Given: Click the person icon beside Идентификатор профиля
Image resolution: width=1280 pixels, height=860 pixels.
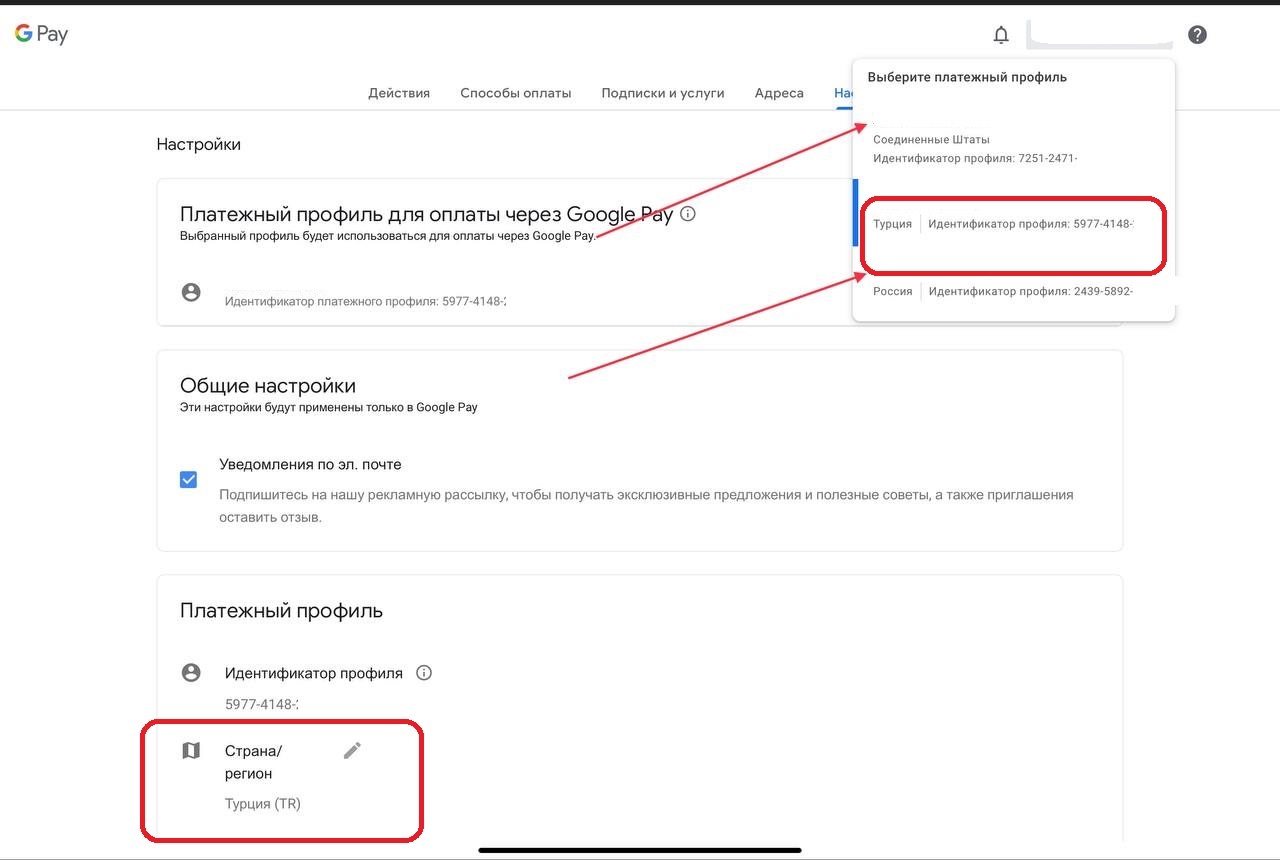Looking at the screenshot, I should [x=191, y=673].
